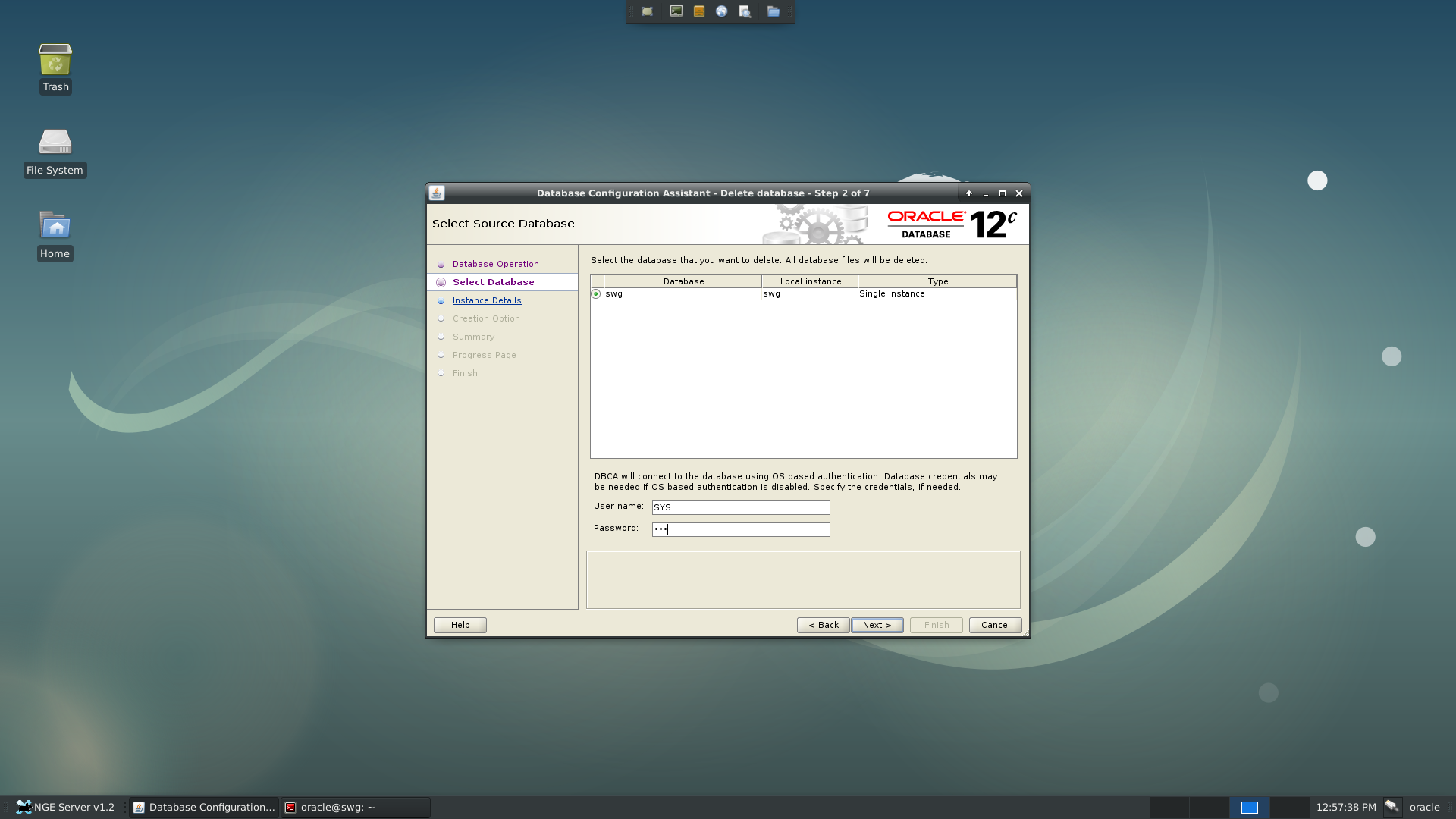Focus the Password field
The image size is (1456, 819).
click(x=741, y=529)
